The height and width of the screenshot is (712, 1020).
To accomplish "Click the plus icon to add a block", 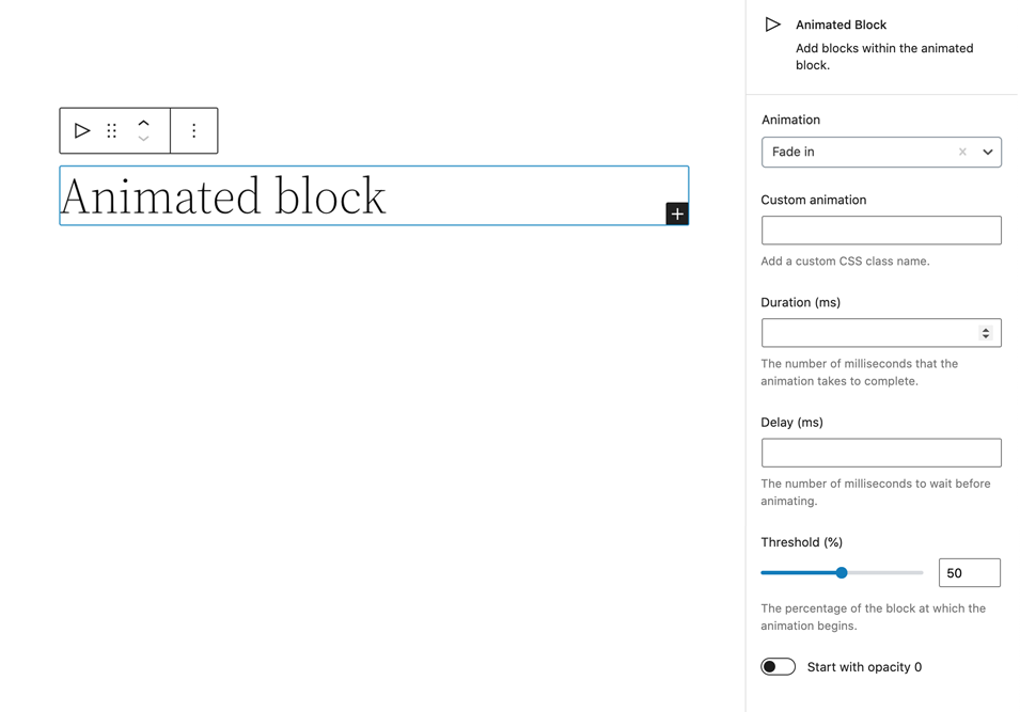I will click(x=677, y=213).
